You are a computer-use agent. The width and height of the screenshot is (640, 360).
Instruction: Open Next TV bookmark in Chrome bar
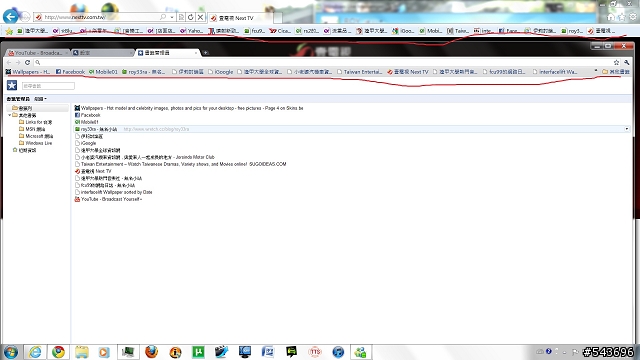pos(408,72)
